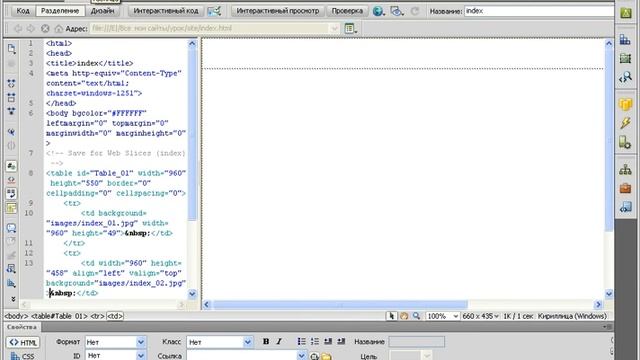
Task: Open the 100% zoom level dropdown
Action: click(x=442, y=316)
